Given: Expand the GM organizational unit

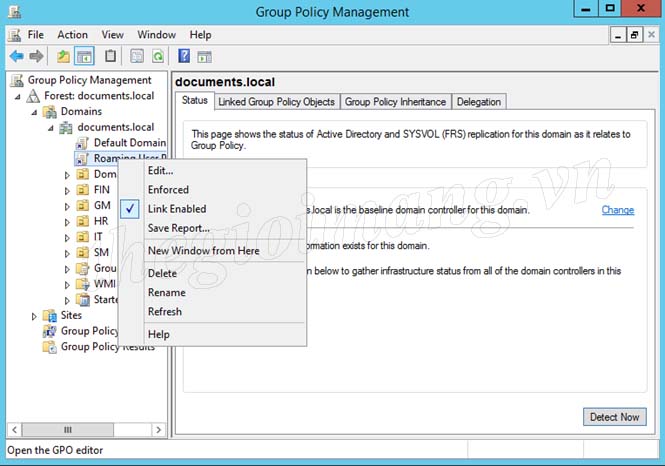Looking at the screenshot, I should [x=67, y=206].
